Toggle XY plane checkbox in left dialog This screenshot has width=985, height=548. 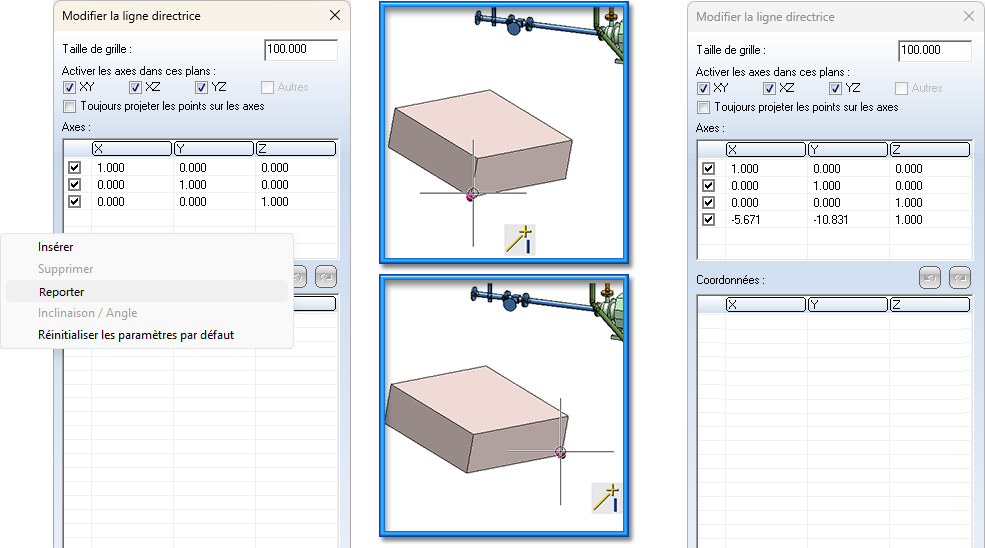point(69,87)
